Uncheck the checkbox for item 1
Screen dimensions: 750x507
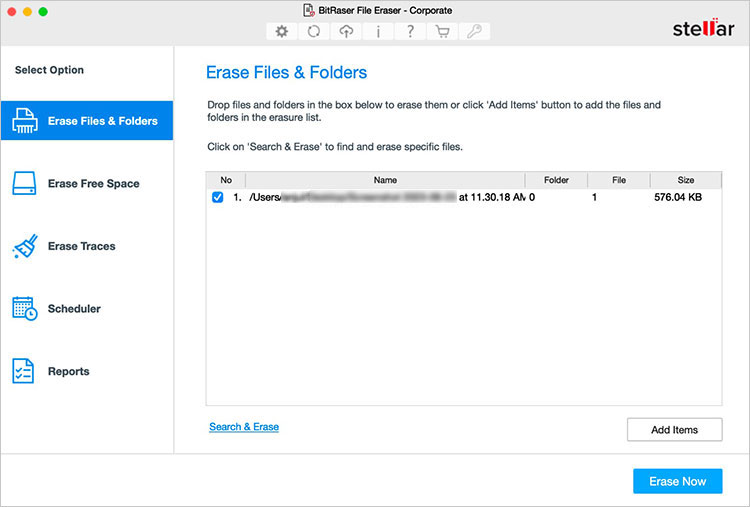(x=218, y=197)
